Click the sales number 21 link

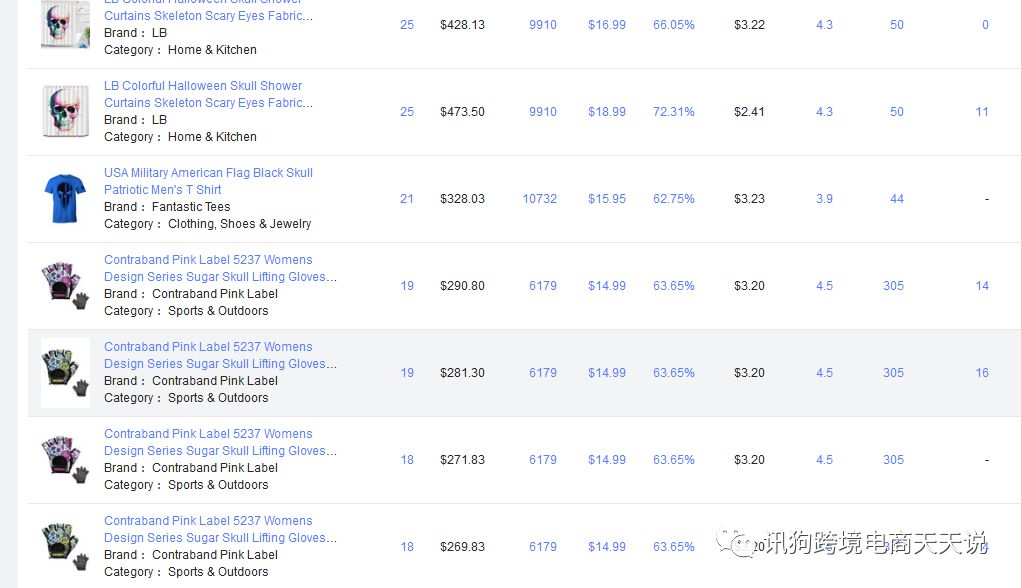click(407, 199)
